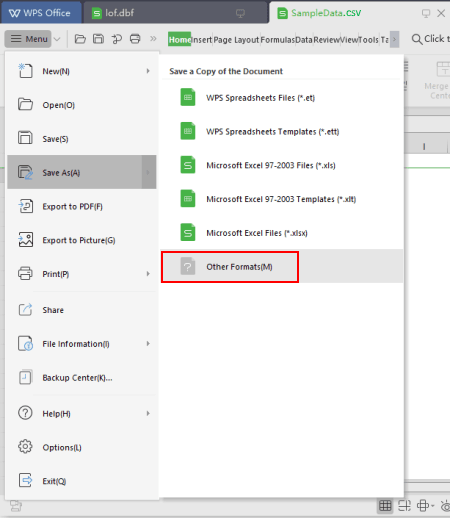
Task: Switch to the SampleData.csv document tab
Action: point(359,13)
